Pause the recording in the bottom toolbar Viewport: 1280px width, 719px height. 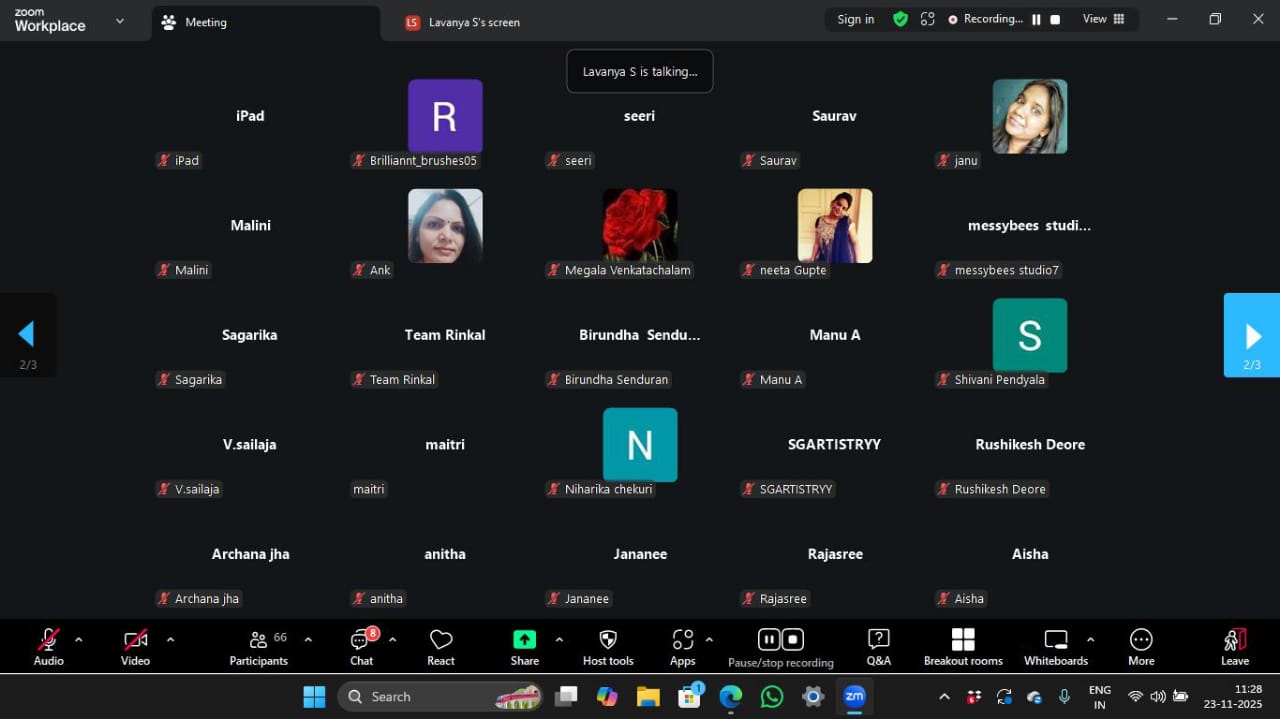769,639
